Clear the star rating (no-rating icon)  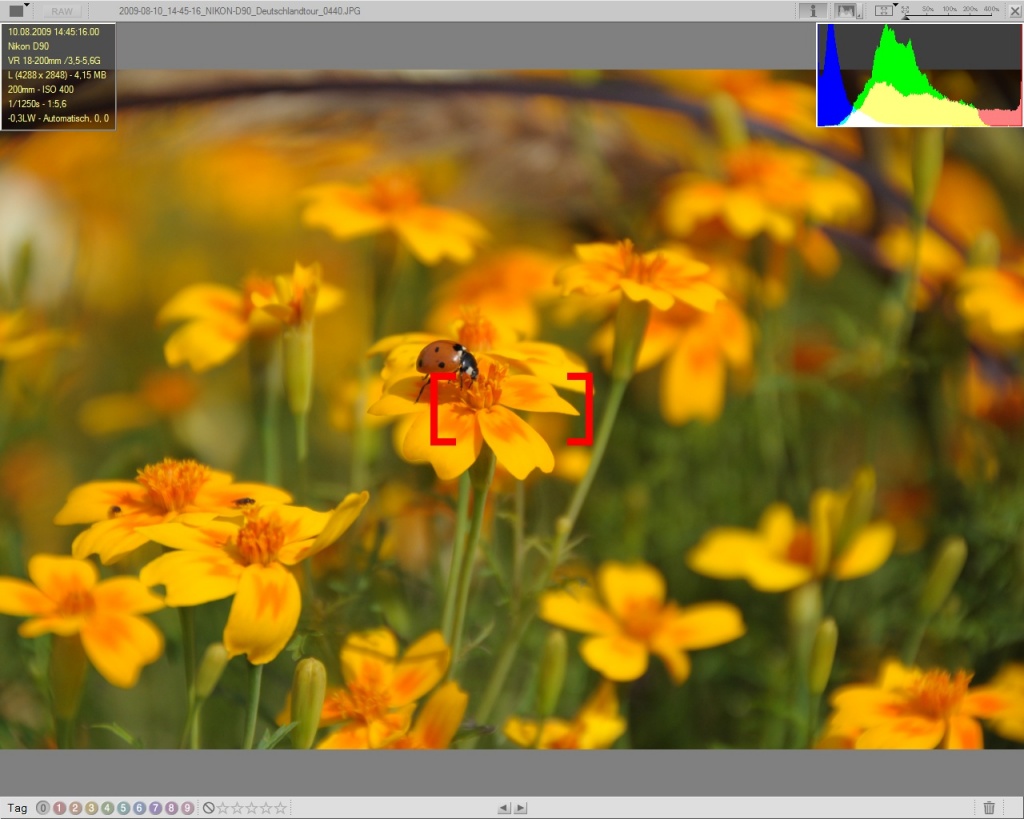(x=209, y=808)
